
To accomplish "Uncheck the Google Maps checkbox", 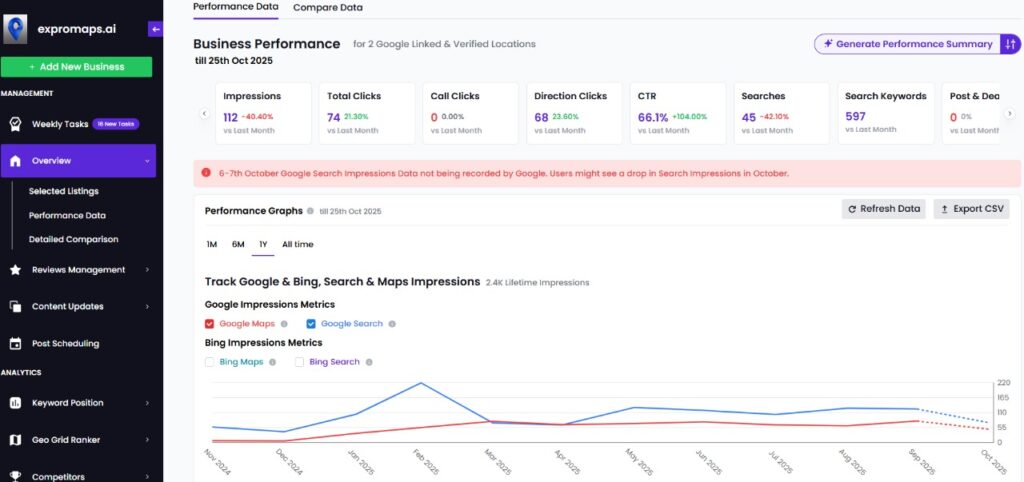I will pos(210,324).
